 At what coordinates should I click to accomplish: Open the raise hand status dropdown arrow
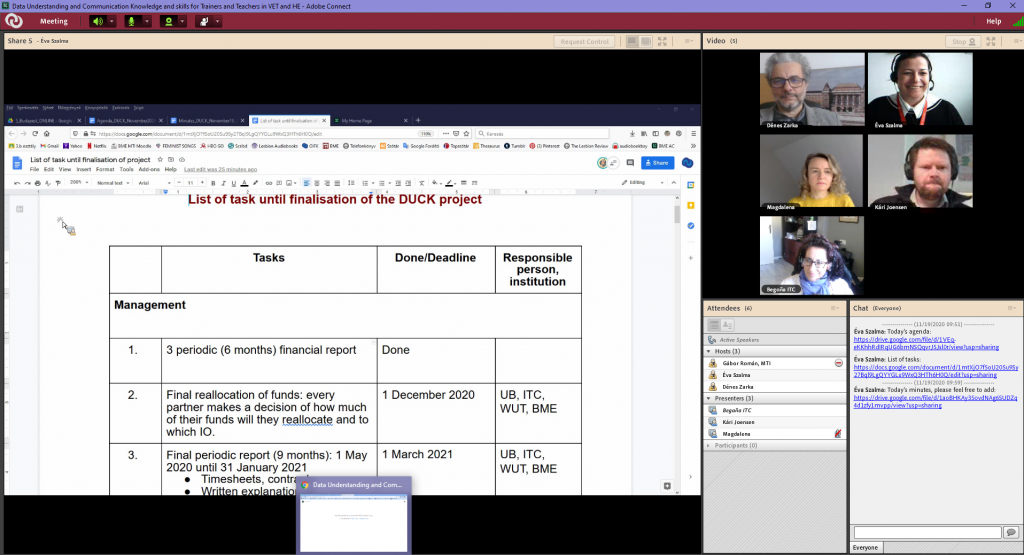click(x=216, y=21)
